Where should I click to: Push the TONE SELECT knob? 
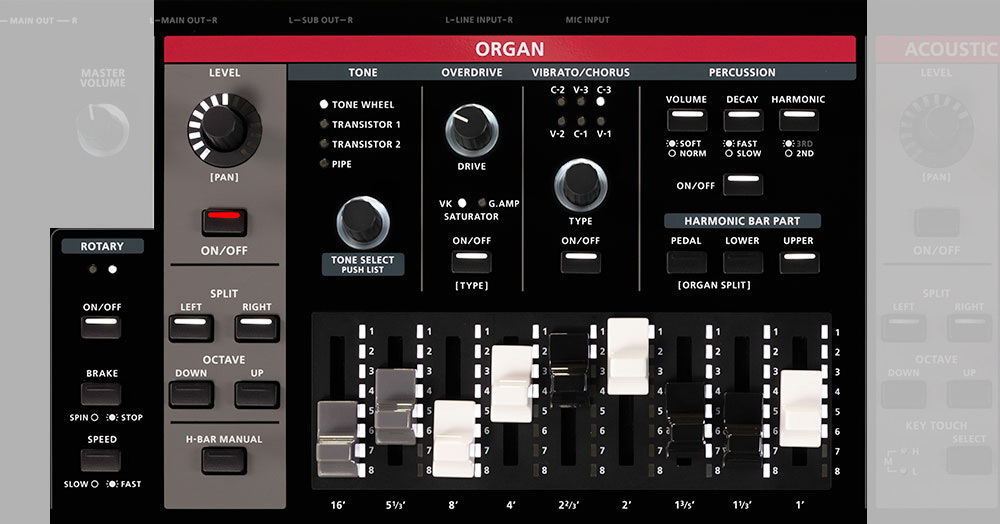pyautogui.click(x=362, y=222)
